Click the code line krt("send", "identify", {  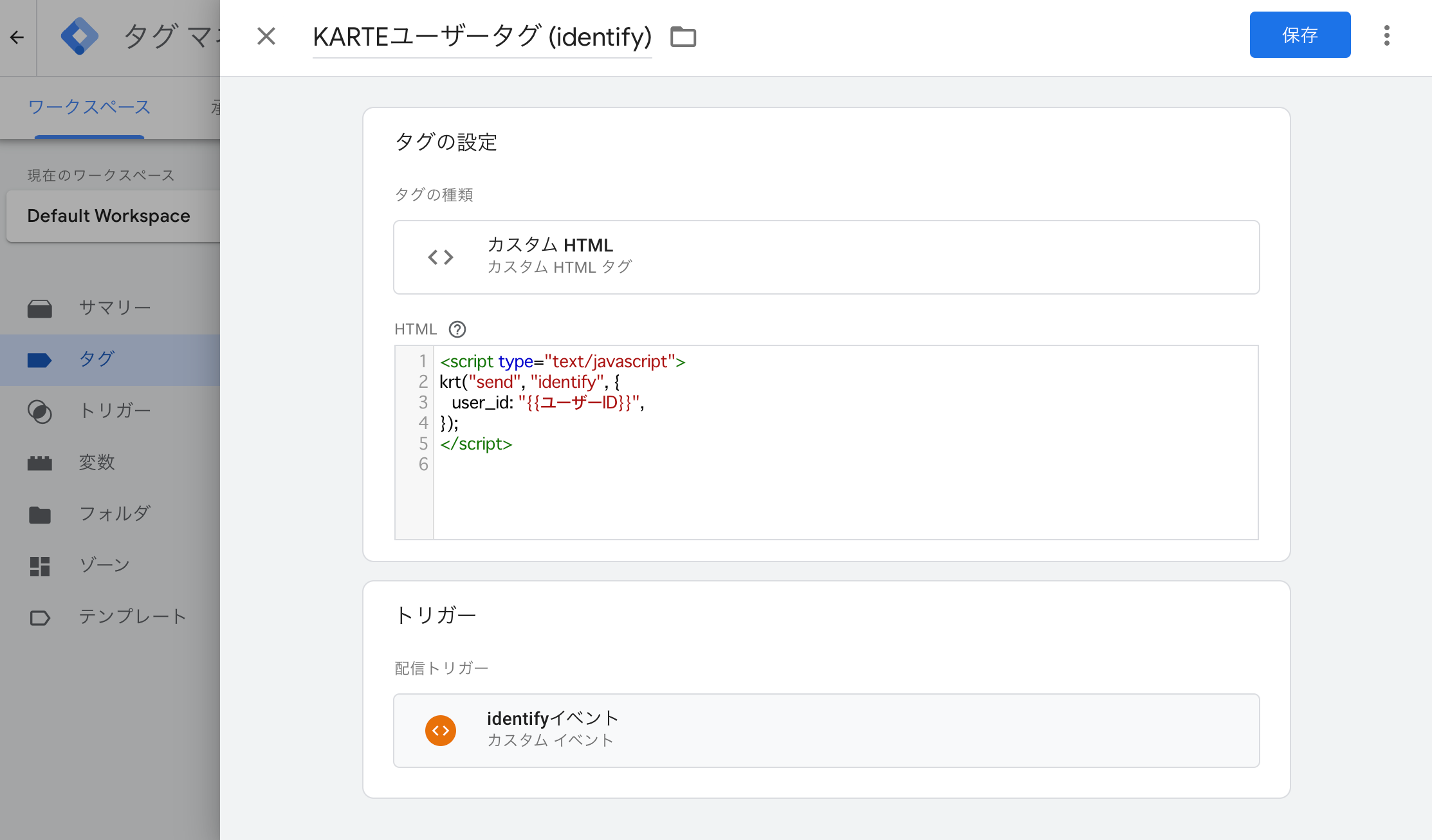coord(529,382)
